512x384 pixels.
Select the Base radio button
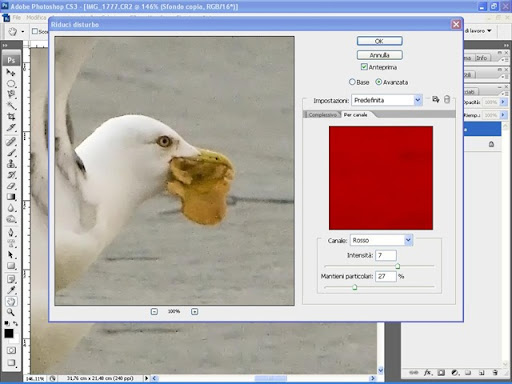pos(352,82)
